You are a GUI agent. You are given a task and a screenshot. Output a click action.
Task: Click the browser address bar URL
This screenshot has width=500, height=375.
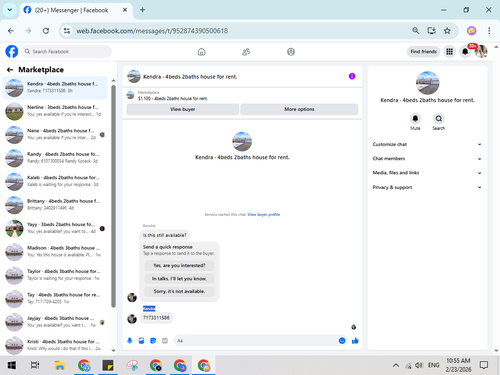pyautogui.click(x=152, y=31)
